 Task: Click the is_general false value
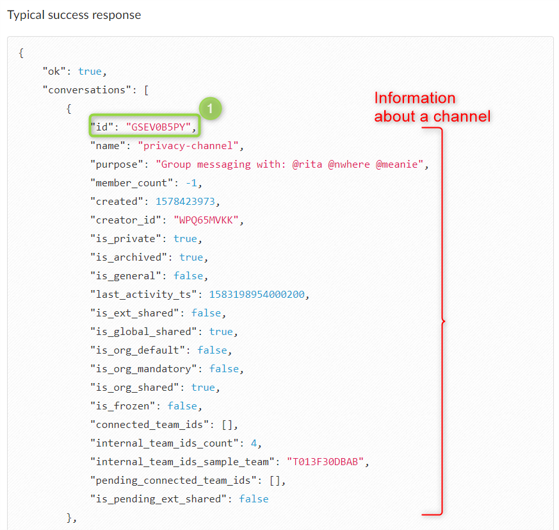pyautogui.click(x=188, y=276)
